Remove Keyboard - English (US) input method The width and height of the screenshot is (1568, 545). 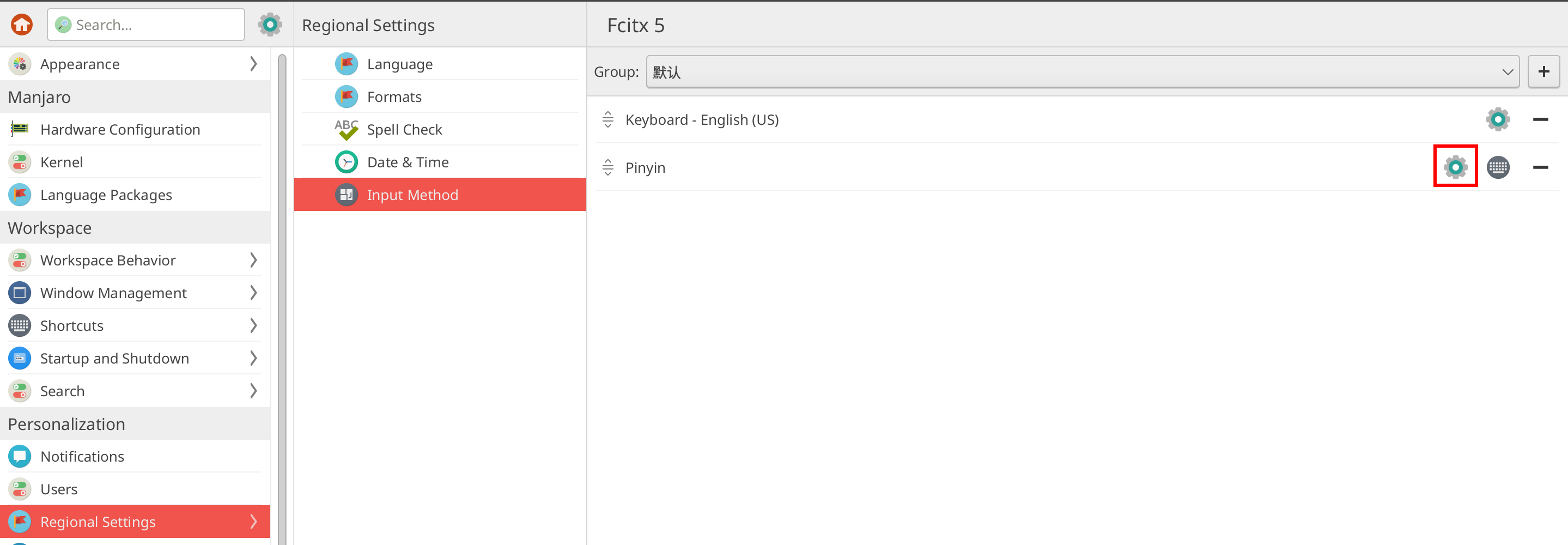1541,119
